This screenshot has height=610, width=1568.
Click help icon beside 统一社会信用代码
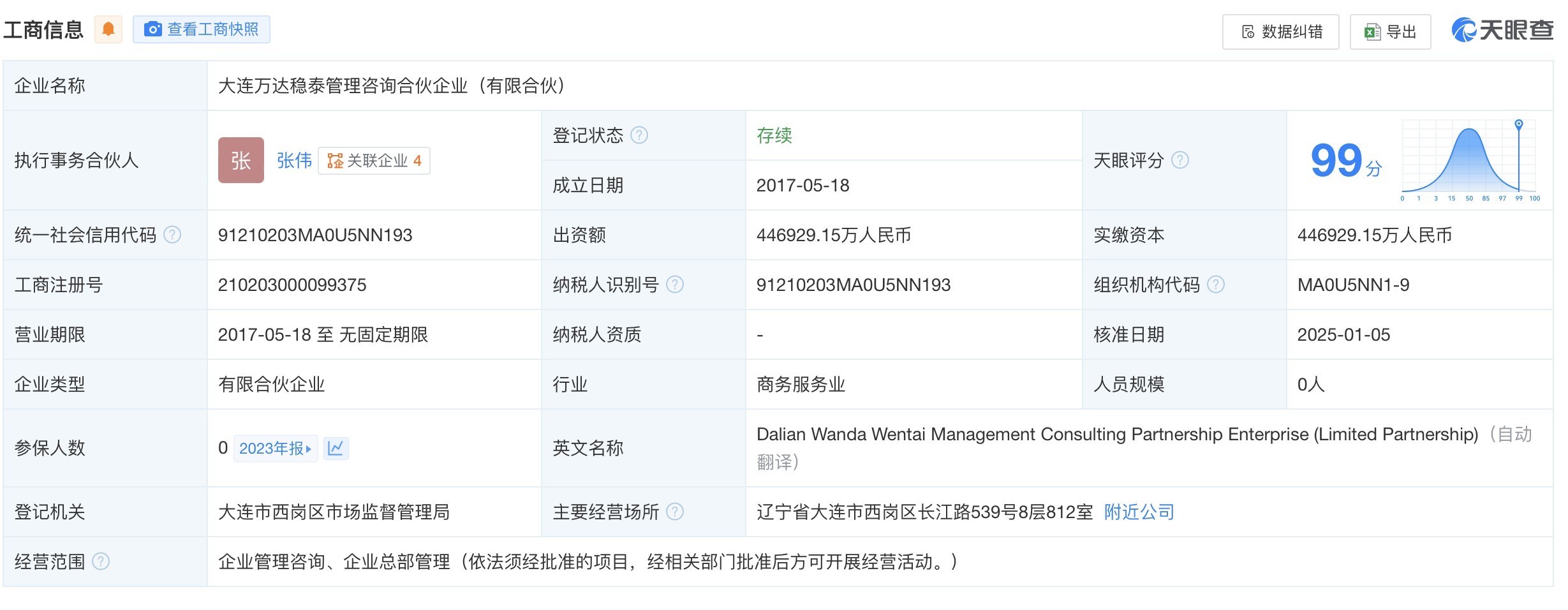172,235
